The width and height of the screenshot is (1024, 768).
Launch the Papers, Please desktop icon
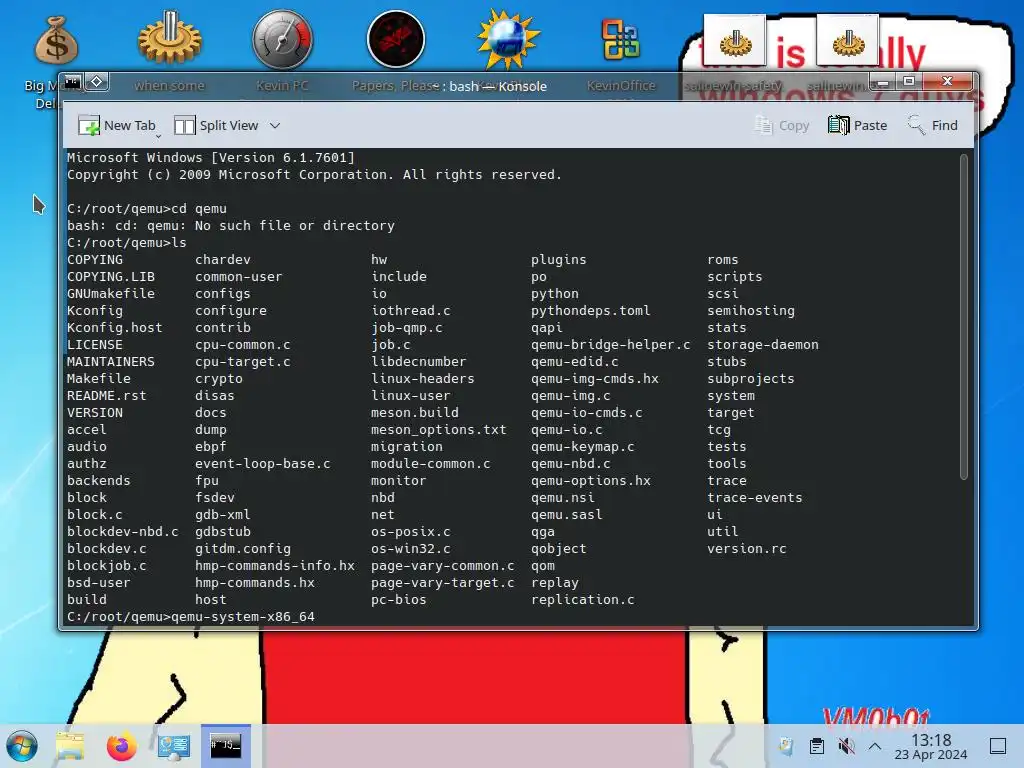[395, 39]
